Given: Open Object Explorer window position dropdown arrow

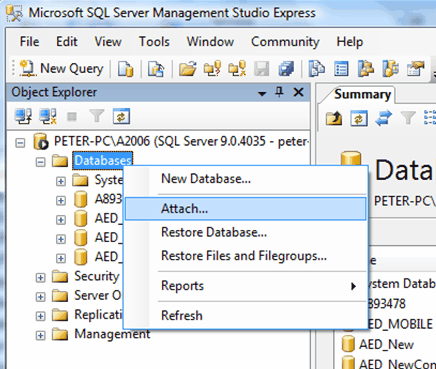Looking at the screenshot, I should [262, 94].
